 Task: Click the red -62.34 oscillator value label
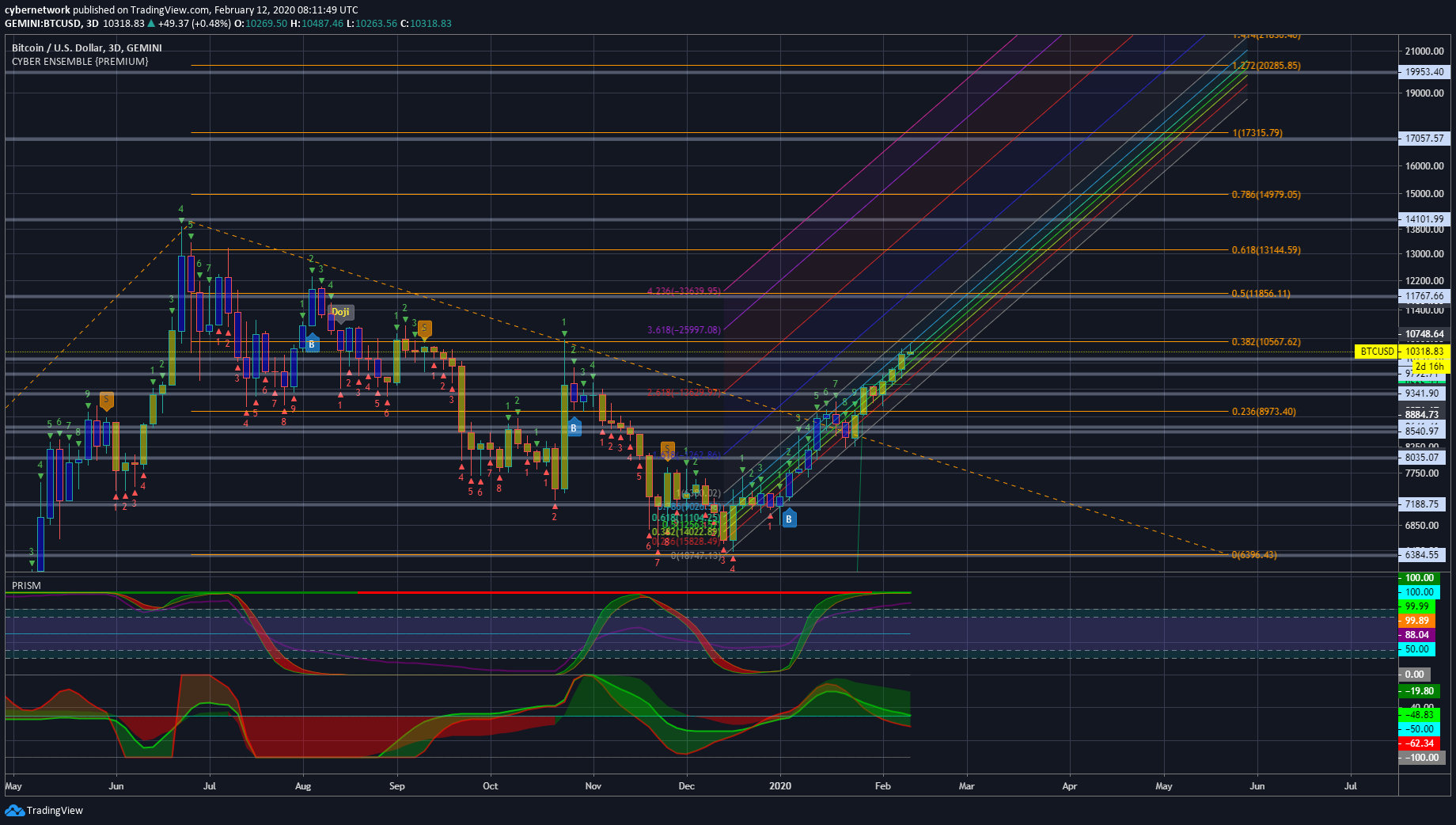[x=1420, y=743]
